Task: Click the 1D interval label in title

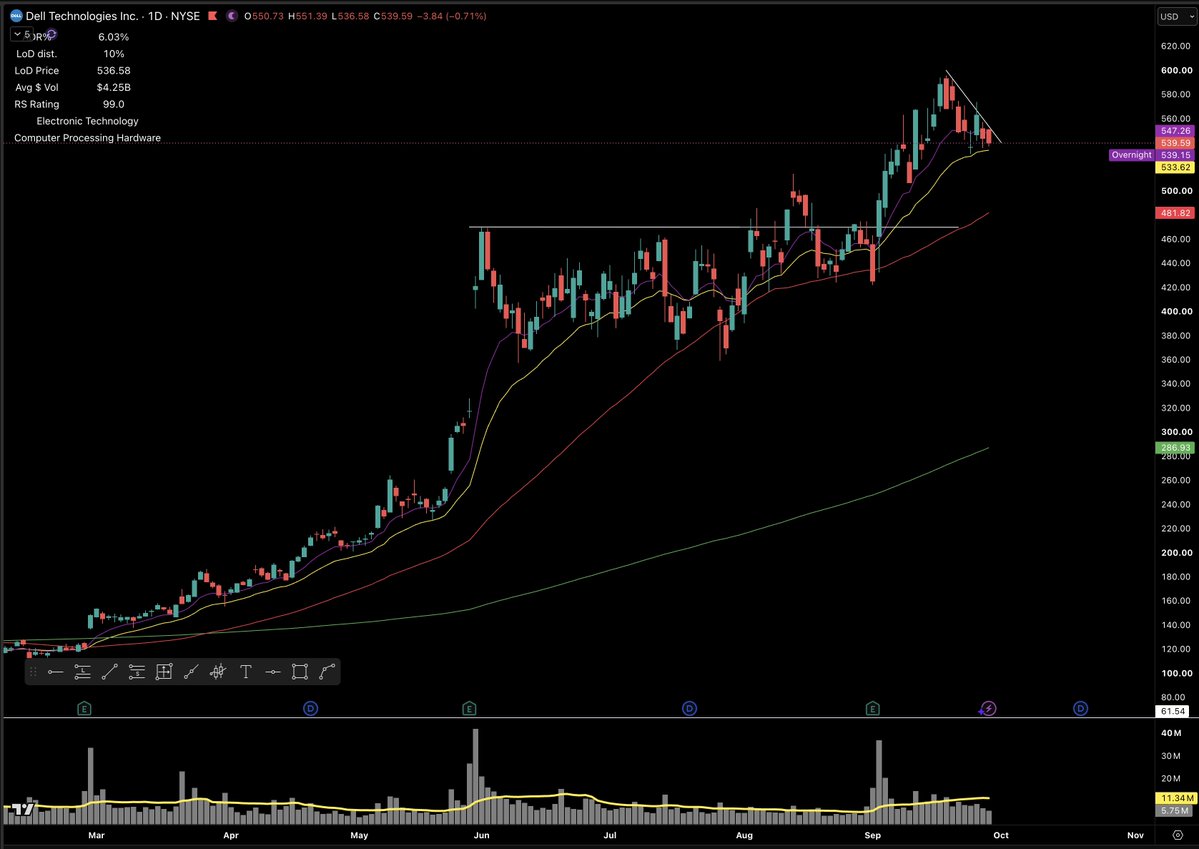Action: tap(155, 16)
